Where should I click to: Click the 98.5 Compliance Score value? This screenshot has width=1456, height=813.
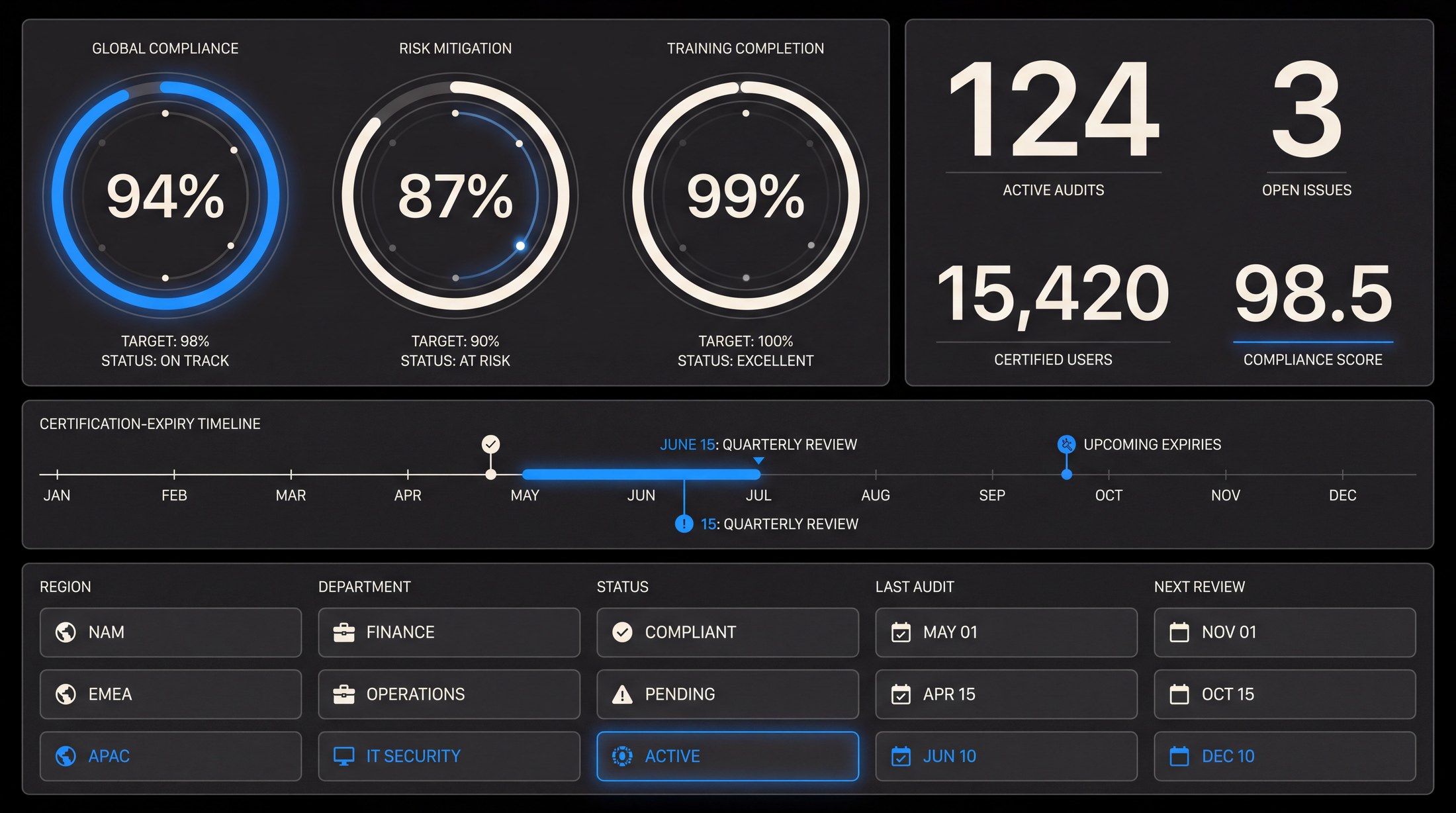click(1313, 293)
